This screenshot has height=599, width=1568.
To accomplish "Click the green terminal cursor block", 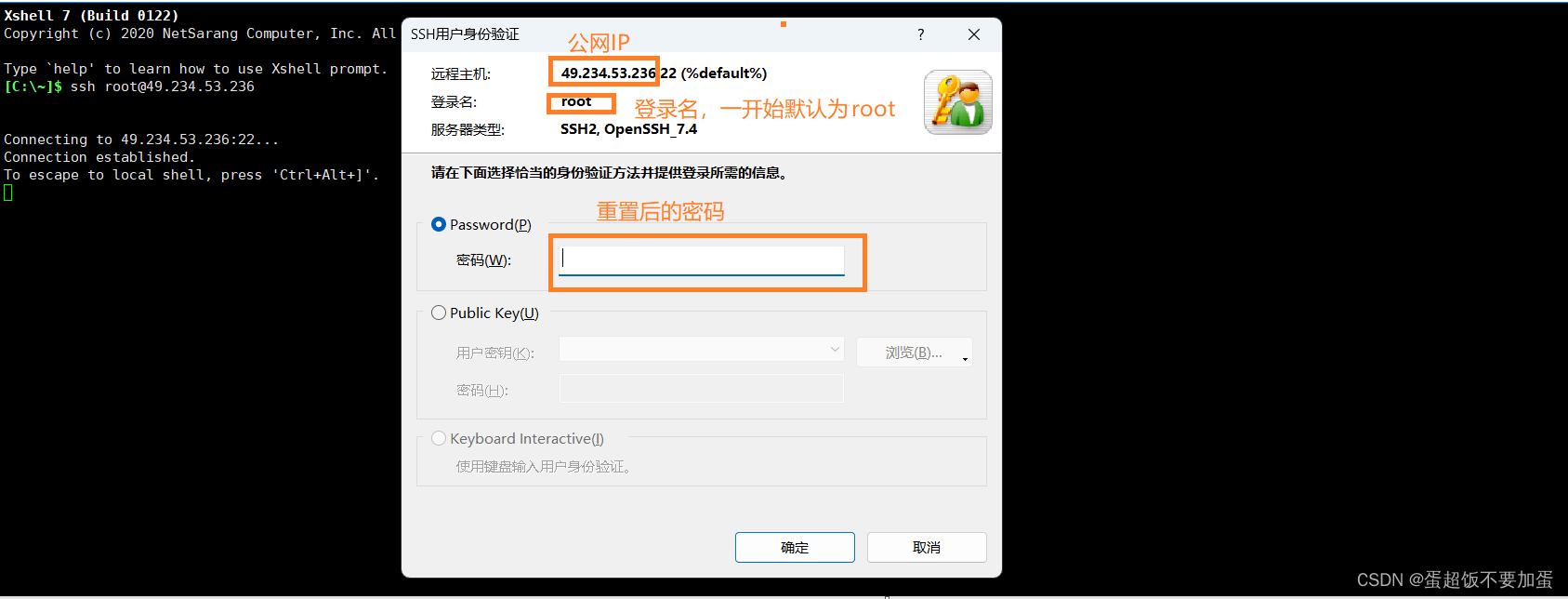I will pyautogui.click(x=8, y=193).
